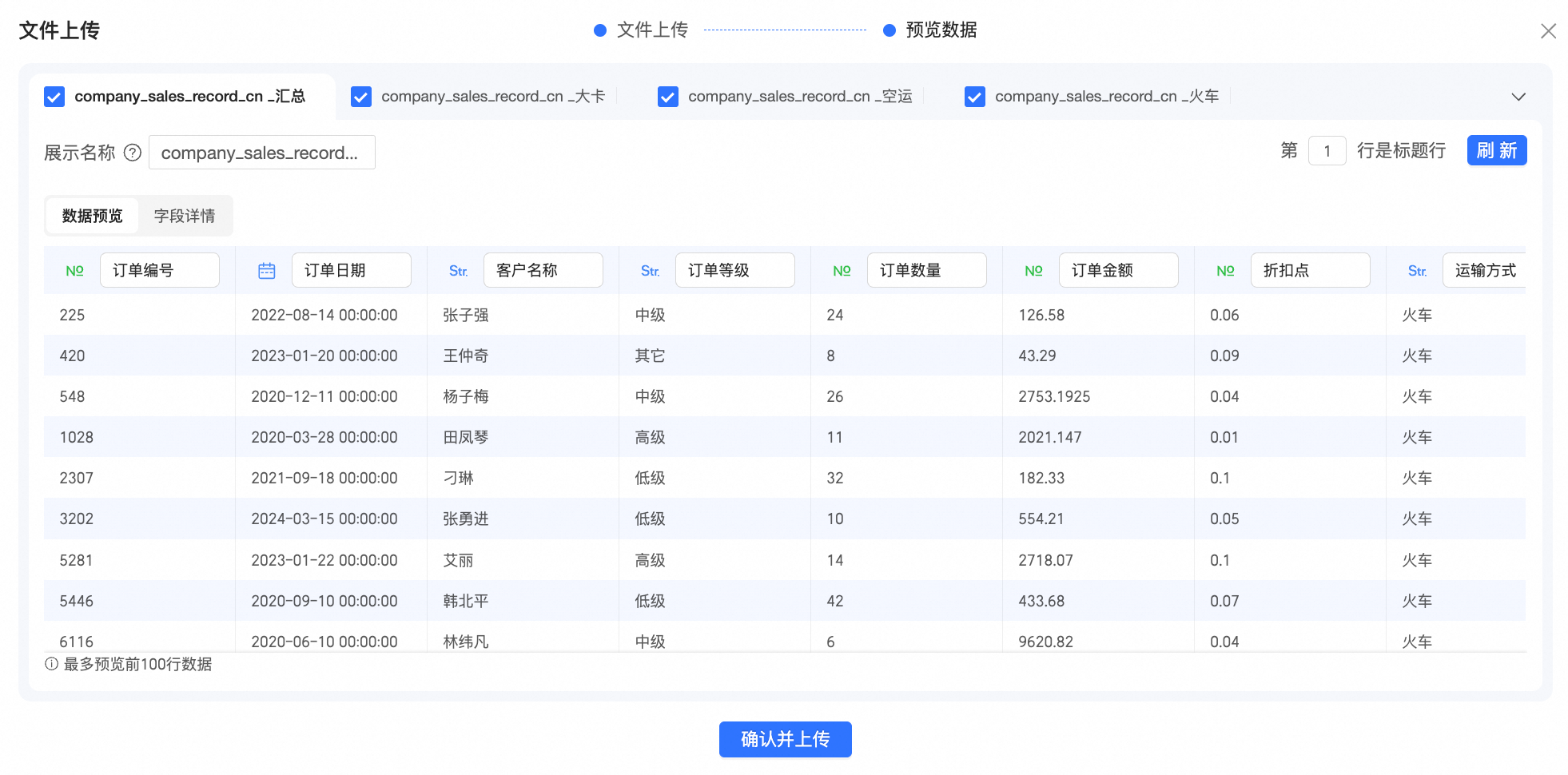Click the number type icon for 订单金额
The image size is (1568, 775).
click(x=1033, y=271)
